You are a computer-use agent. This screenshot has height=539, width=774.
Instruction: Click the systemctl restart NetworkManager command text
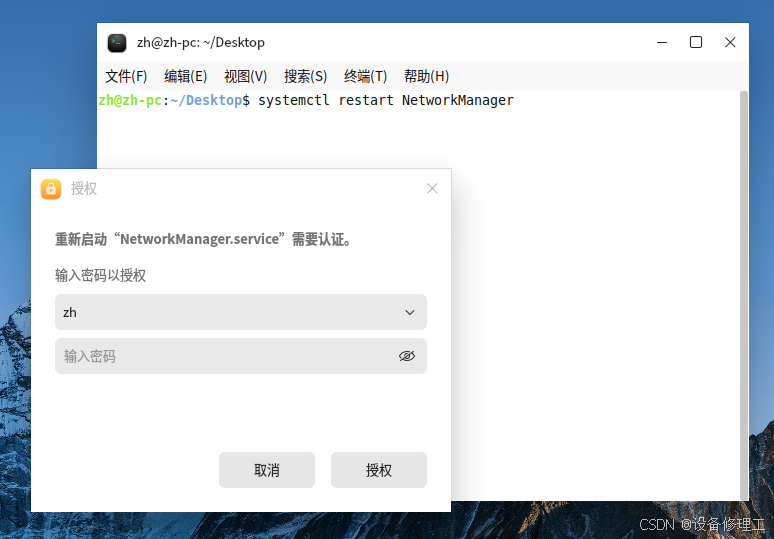(386, 100)
